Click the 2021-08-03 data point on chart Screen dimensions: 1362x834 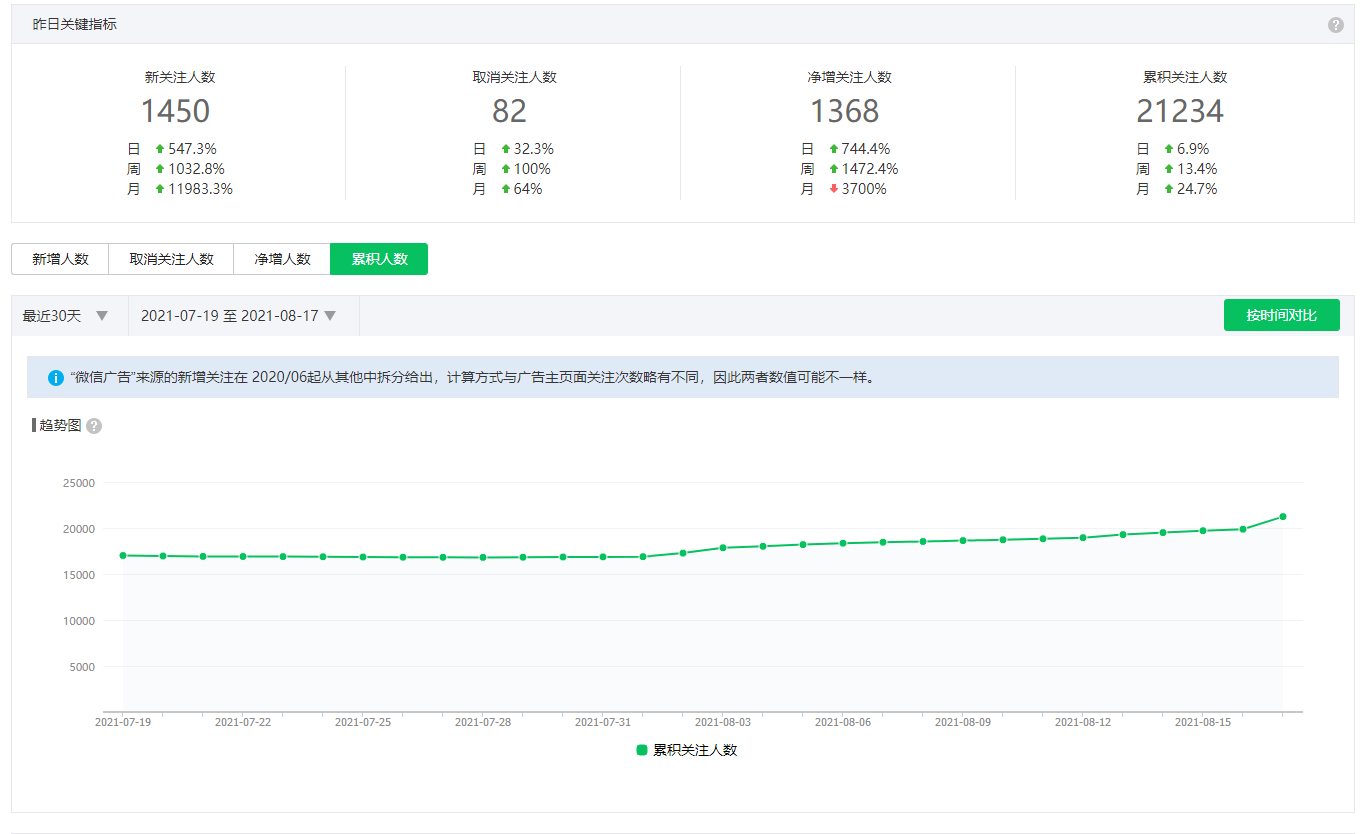[723, 548]
